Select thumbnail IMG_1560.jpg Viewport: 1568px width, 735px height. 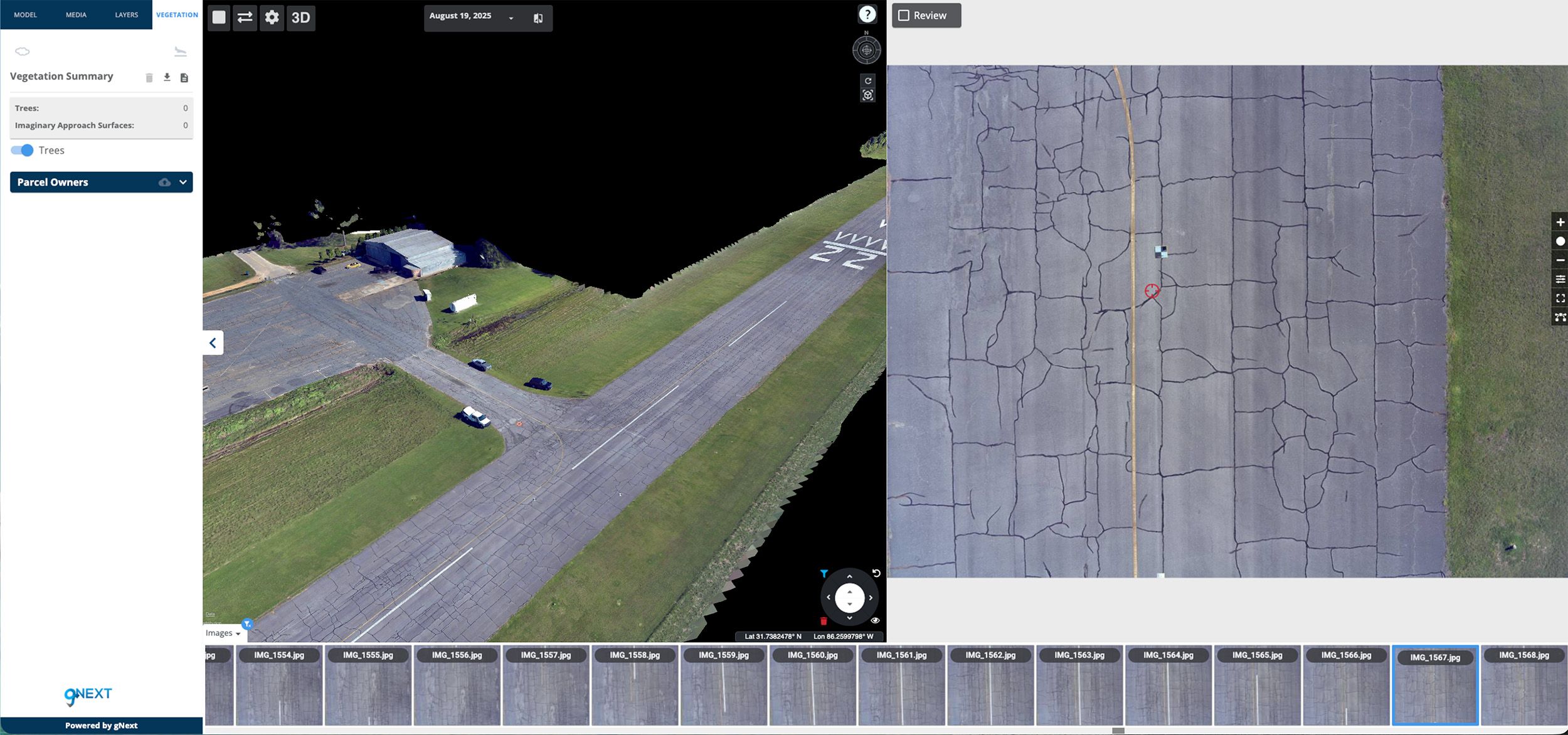[x=812, y=685]
